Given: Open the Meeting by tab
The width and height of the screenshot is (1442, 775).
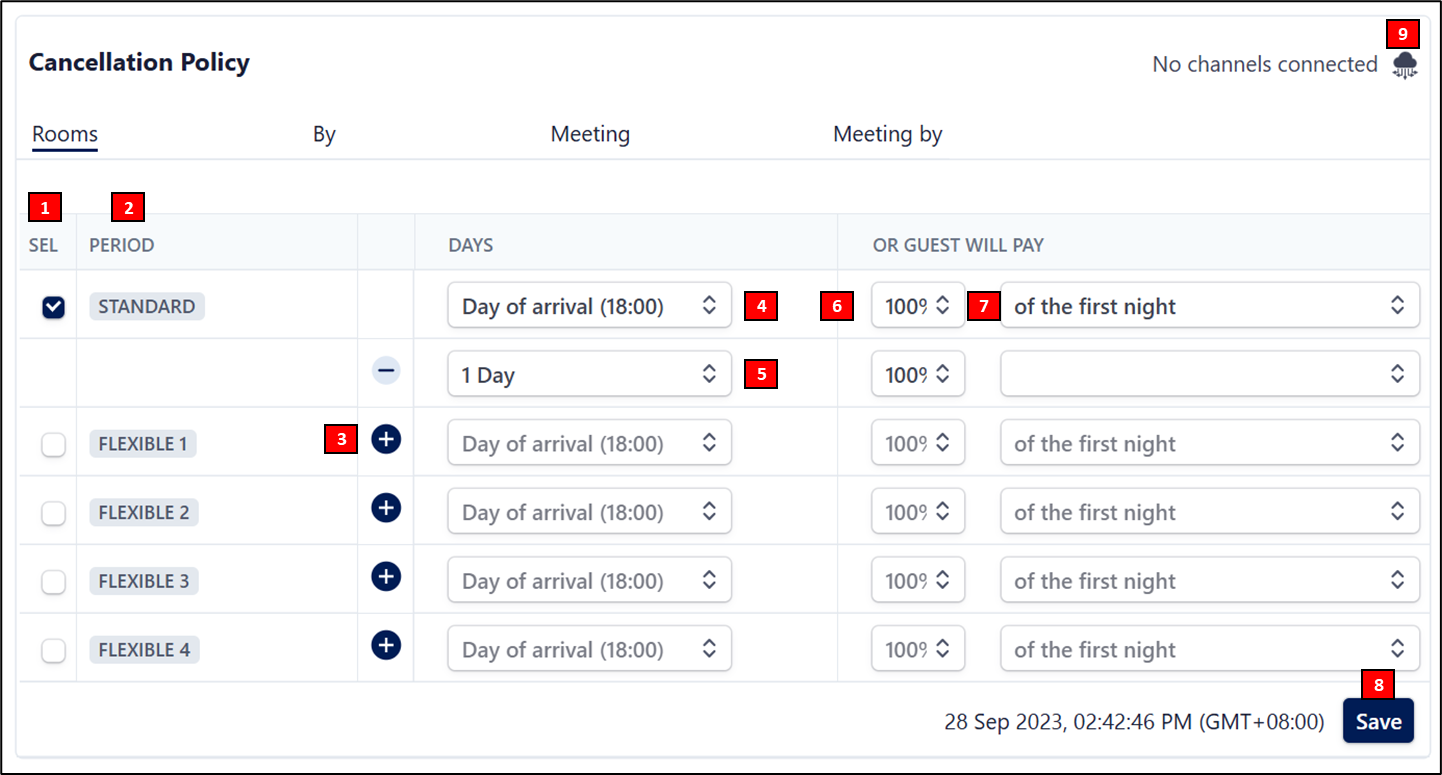Looking at the screenshot, I should point(887,134).
